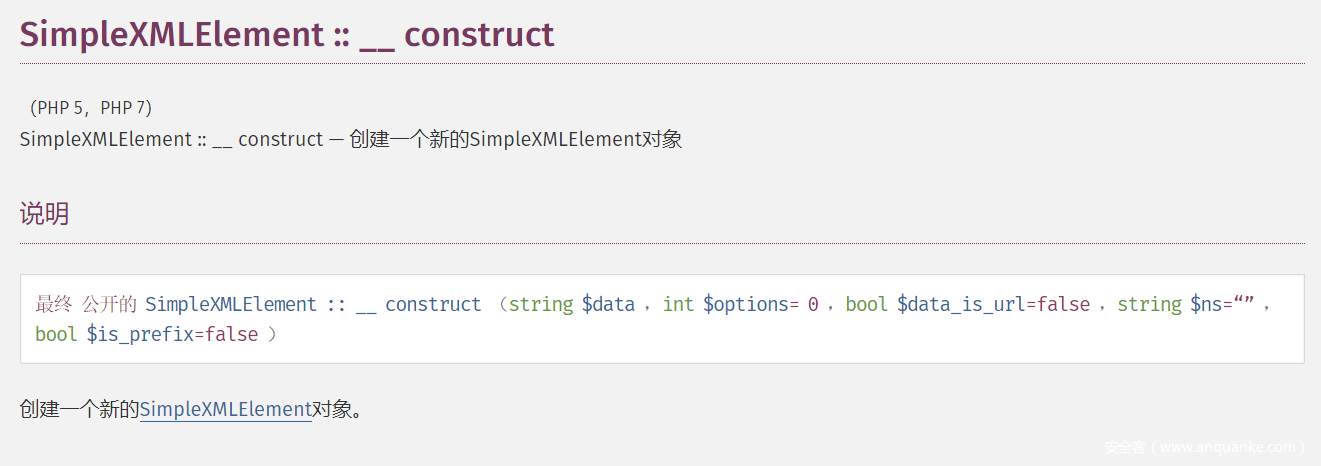The image size is (1321, 466).
Task: Click the construct method name in the code box
Action: pyautogui.click(x=433, y=304)
